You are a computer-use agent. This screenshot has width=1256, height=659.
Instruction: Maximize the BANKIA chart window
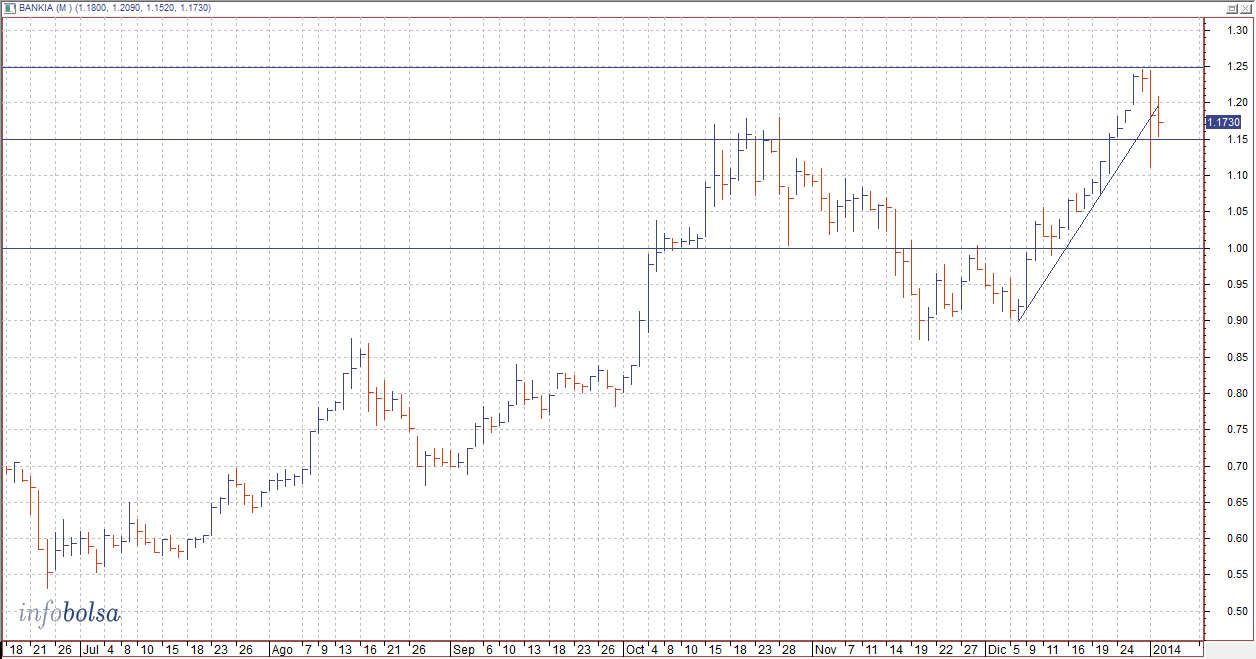point(1234,7)
